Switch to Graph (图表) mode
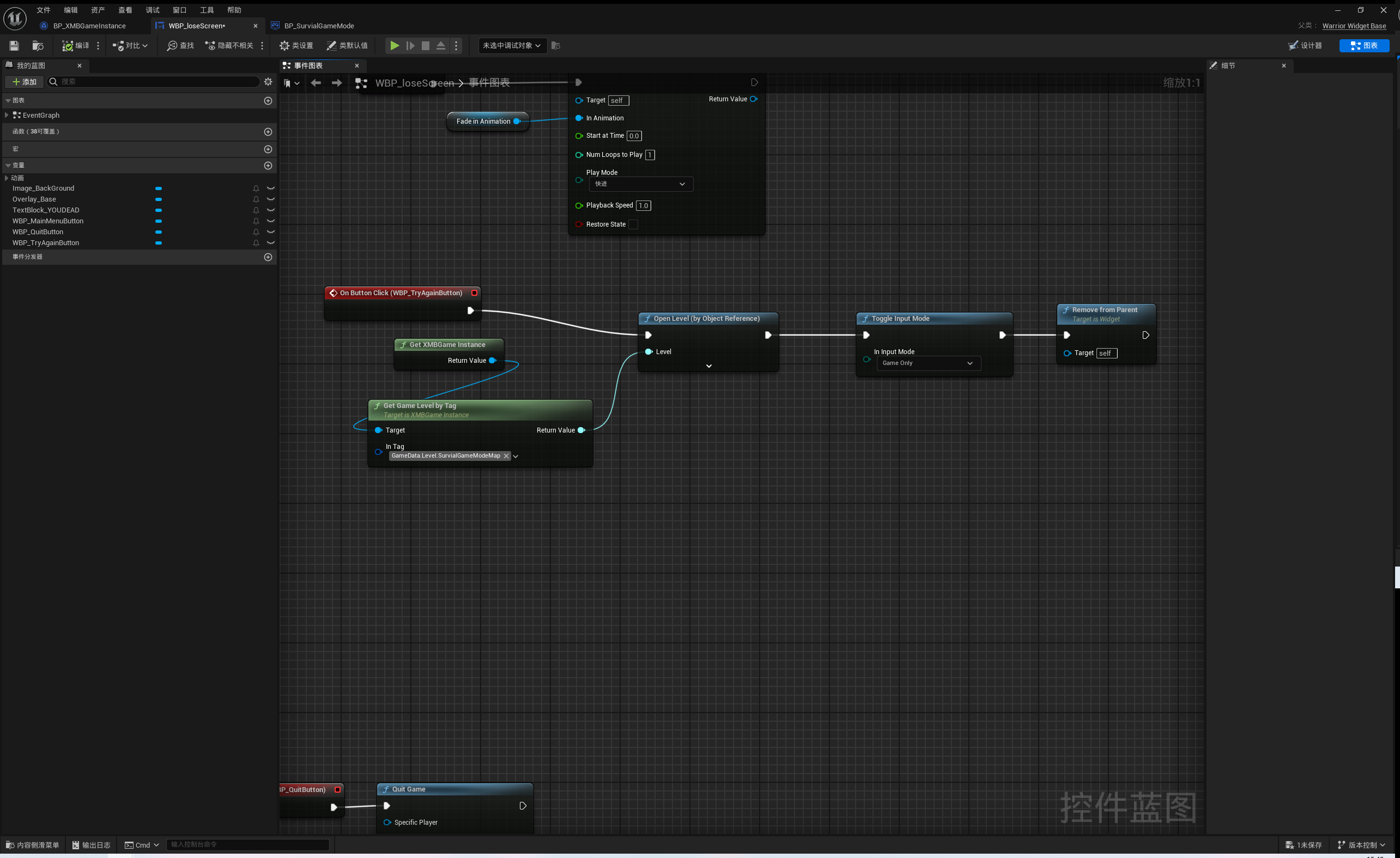 point(1364,45)
